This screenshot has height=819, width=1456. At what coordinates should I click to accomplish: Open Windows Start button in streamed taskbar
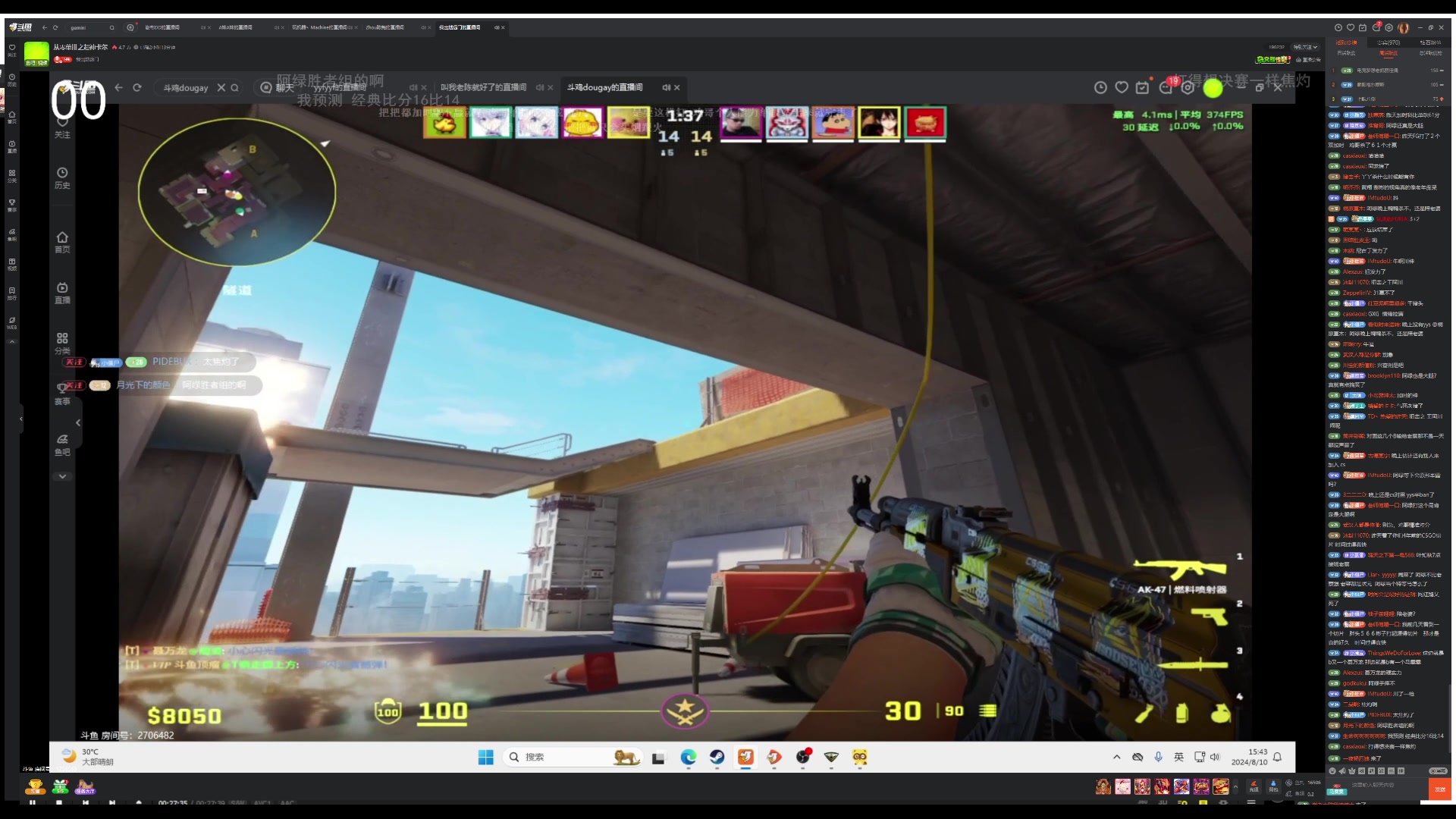click(x=485, y=757)
